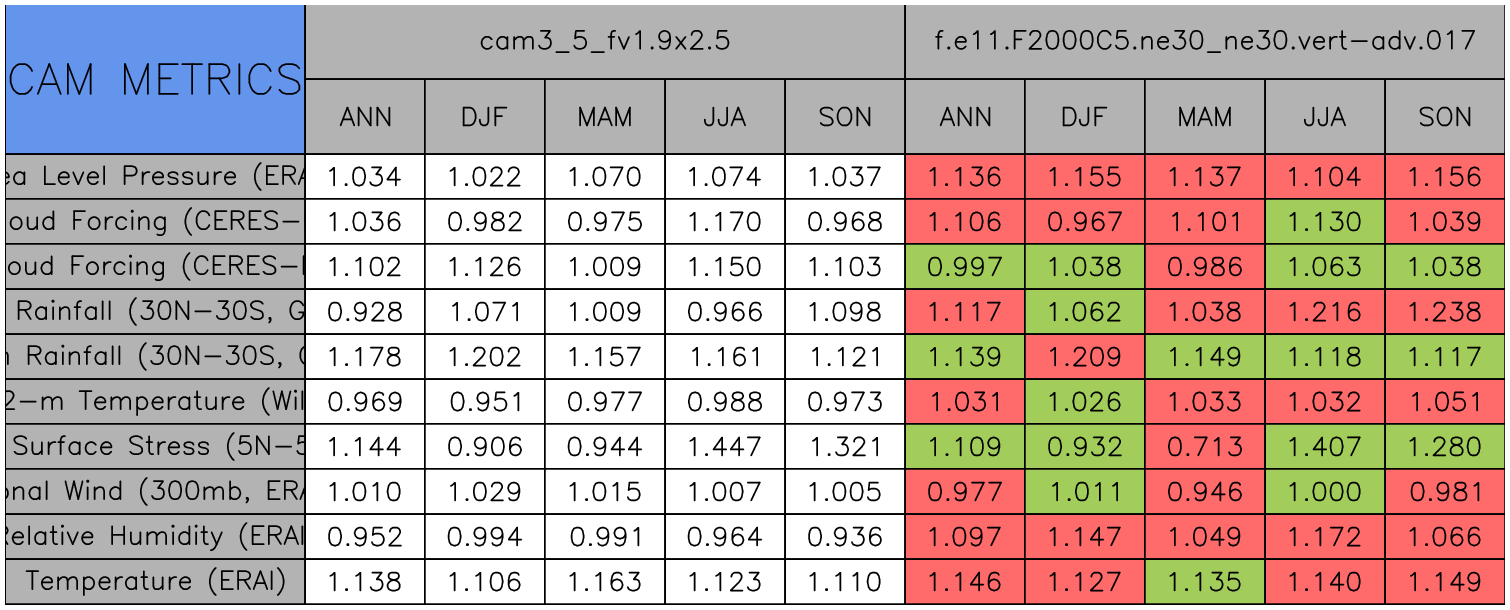Select the Relative Humidity (ERAI) row label
The image size is (1510, 610).
pos(154,536)
